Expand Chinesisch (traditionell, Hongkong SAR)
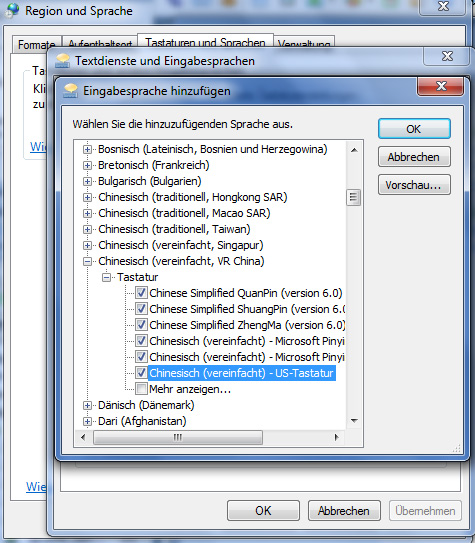 pos(87,197)
